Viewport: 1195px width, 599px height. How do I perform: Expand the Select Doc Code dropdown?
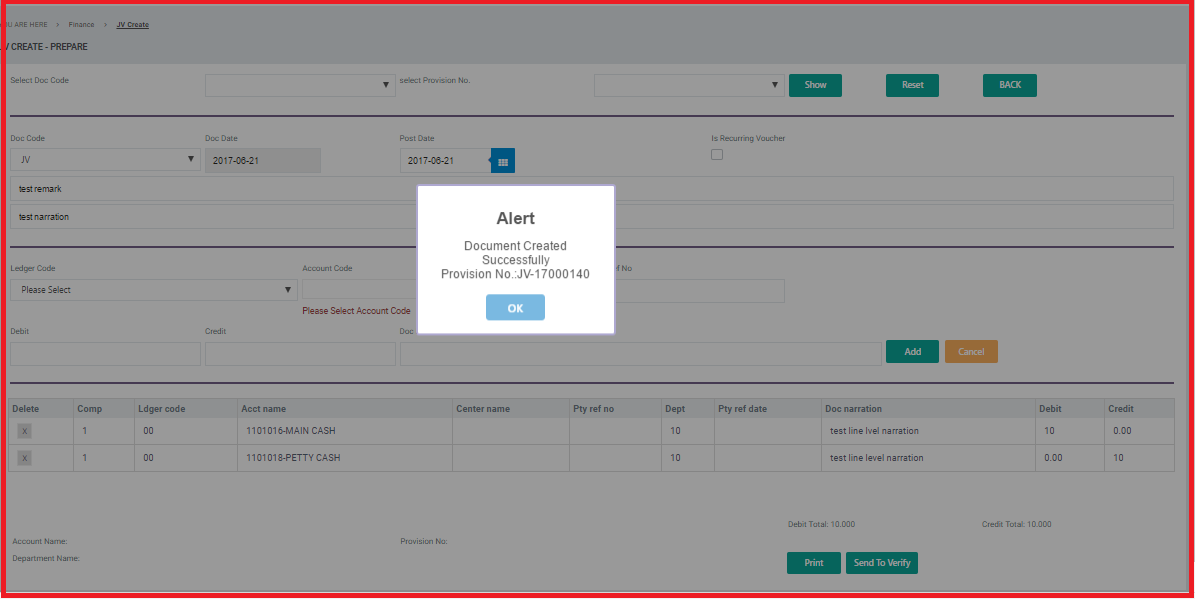tap(300, 86)
